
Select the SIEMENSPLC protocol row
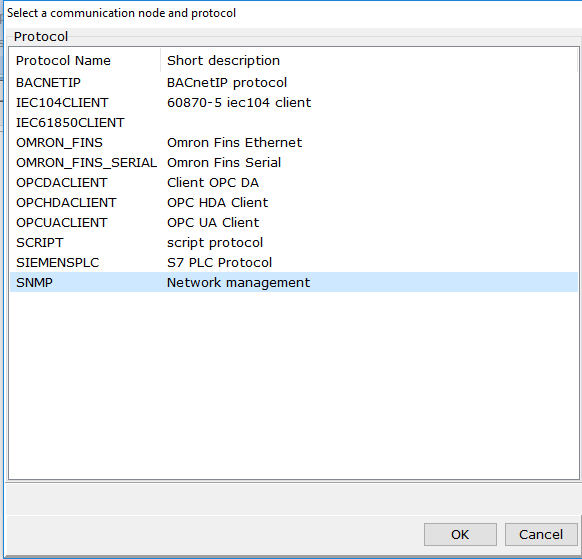pyautogui.click(x=294, y=263)
